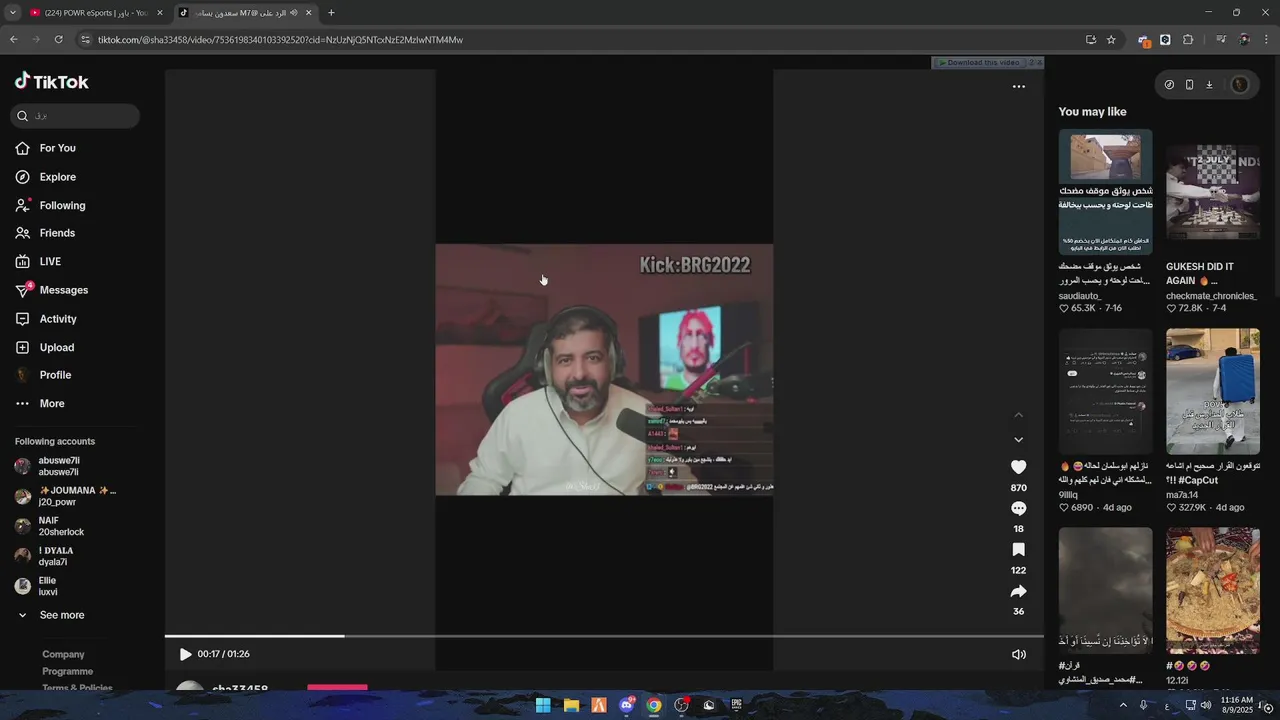Seek on the video progress bar
The width and height of the screenshot is (1280, 720).
point(604,636)
